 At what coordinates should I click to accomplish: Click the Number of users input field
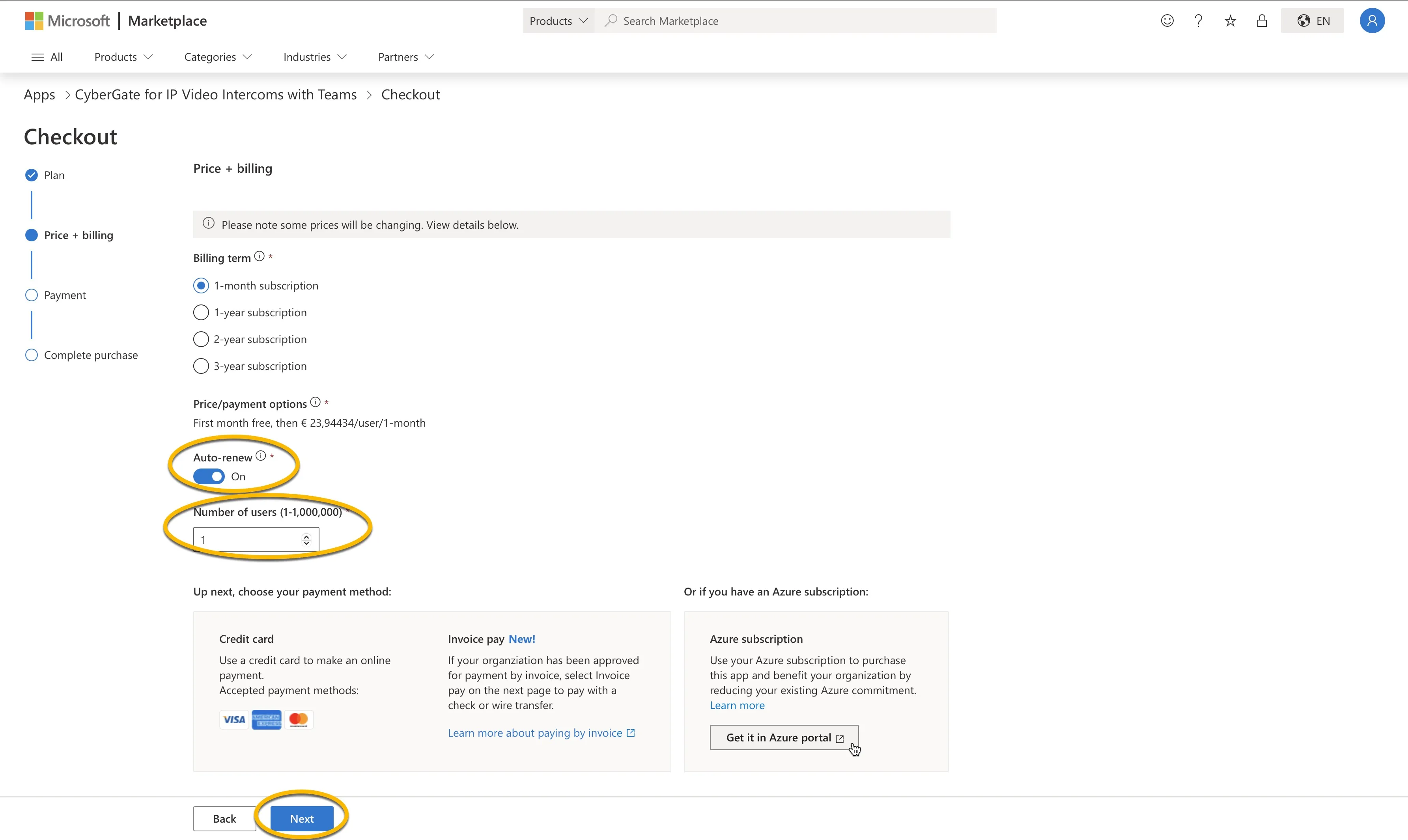pos(256,540)
